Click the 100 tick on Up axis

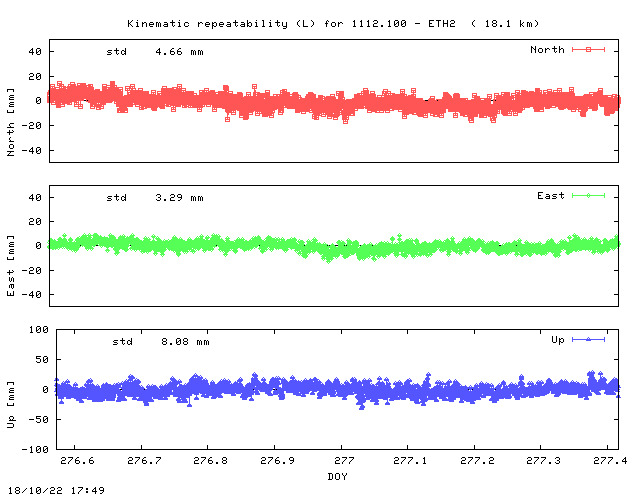coord(38,329)
